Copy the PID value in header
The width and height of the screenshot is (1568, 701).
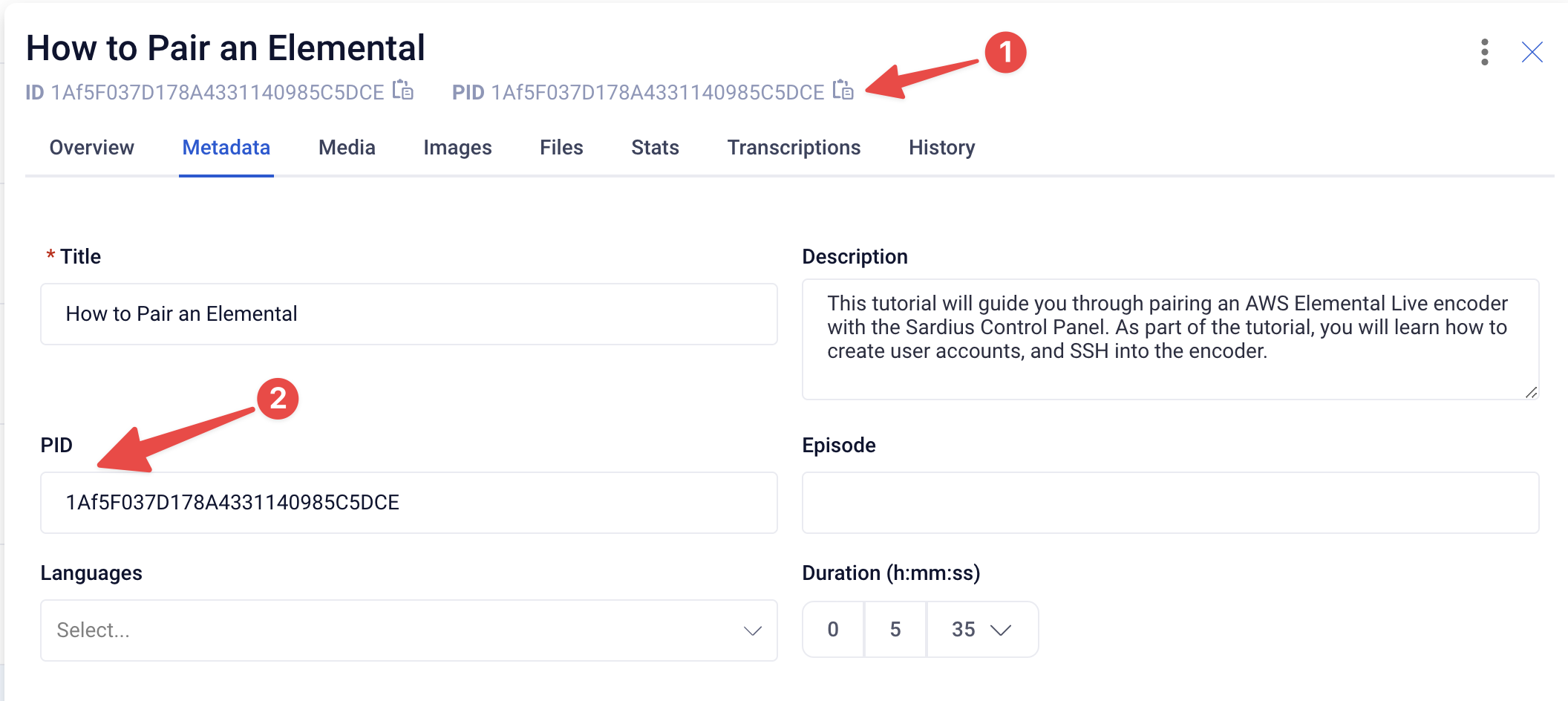pyautogui.click(x=843, y=90)
